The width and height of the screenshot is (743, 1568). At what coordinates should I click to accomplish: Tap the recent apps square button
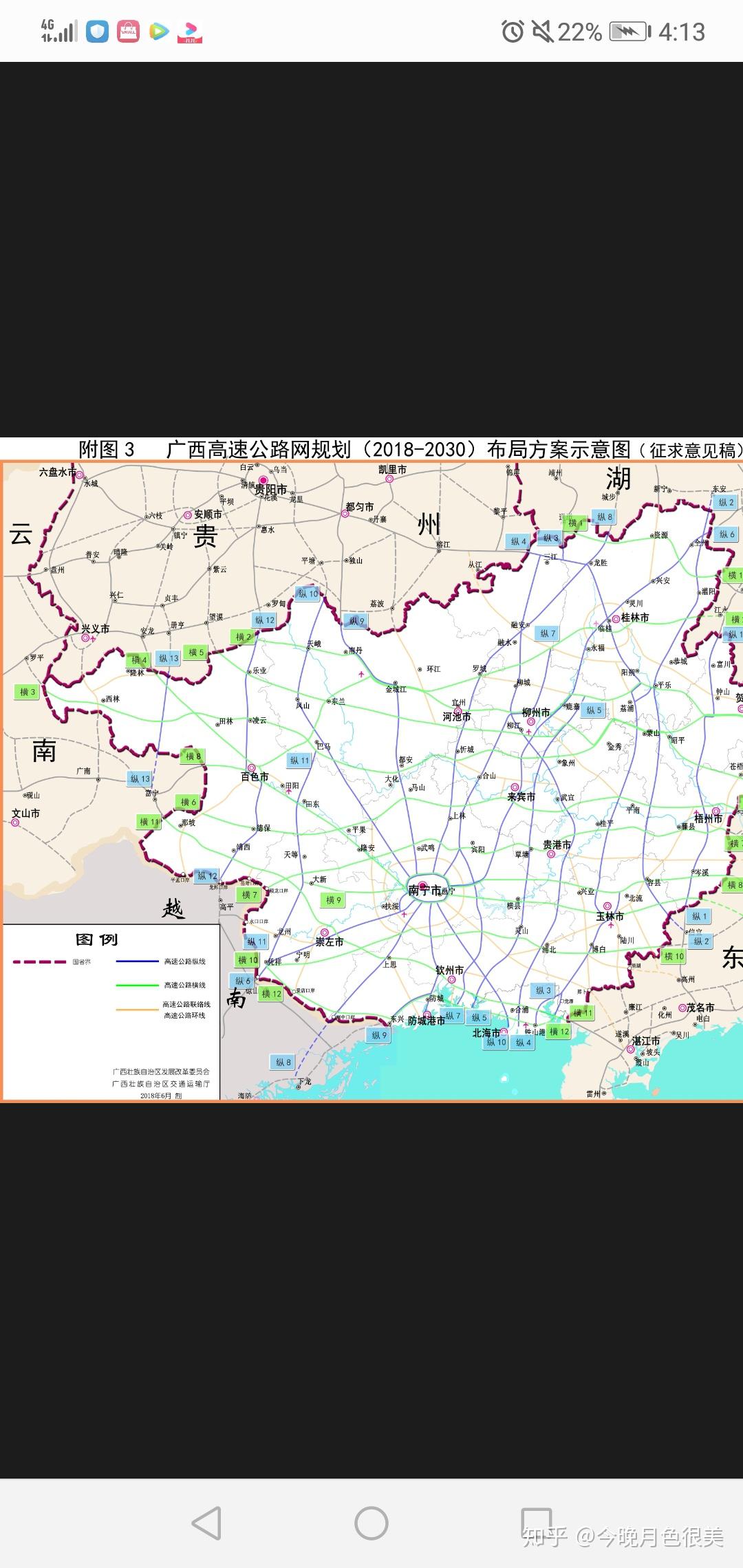537,1523
